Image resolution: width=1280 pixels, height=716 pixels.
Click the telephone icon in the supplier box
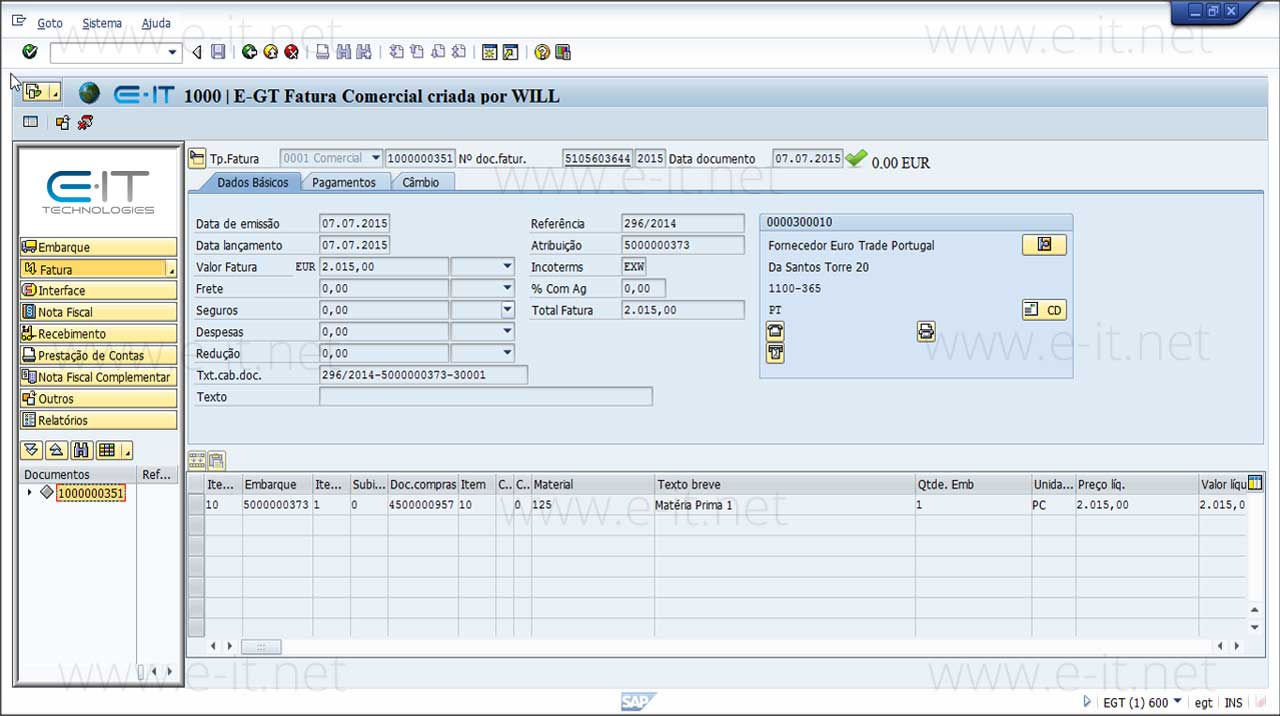coord(775,332)
